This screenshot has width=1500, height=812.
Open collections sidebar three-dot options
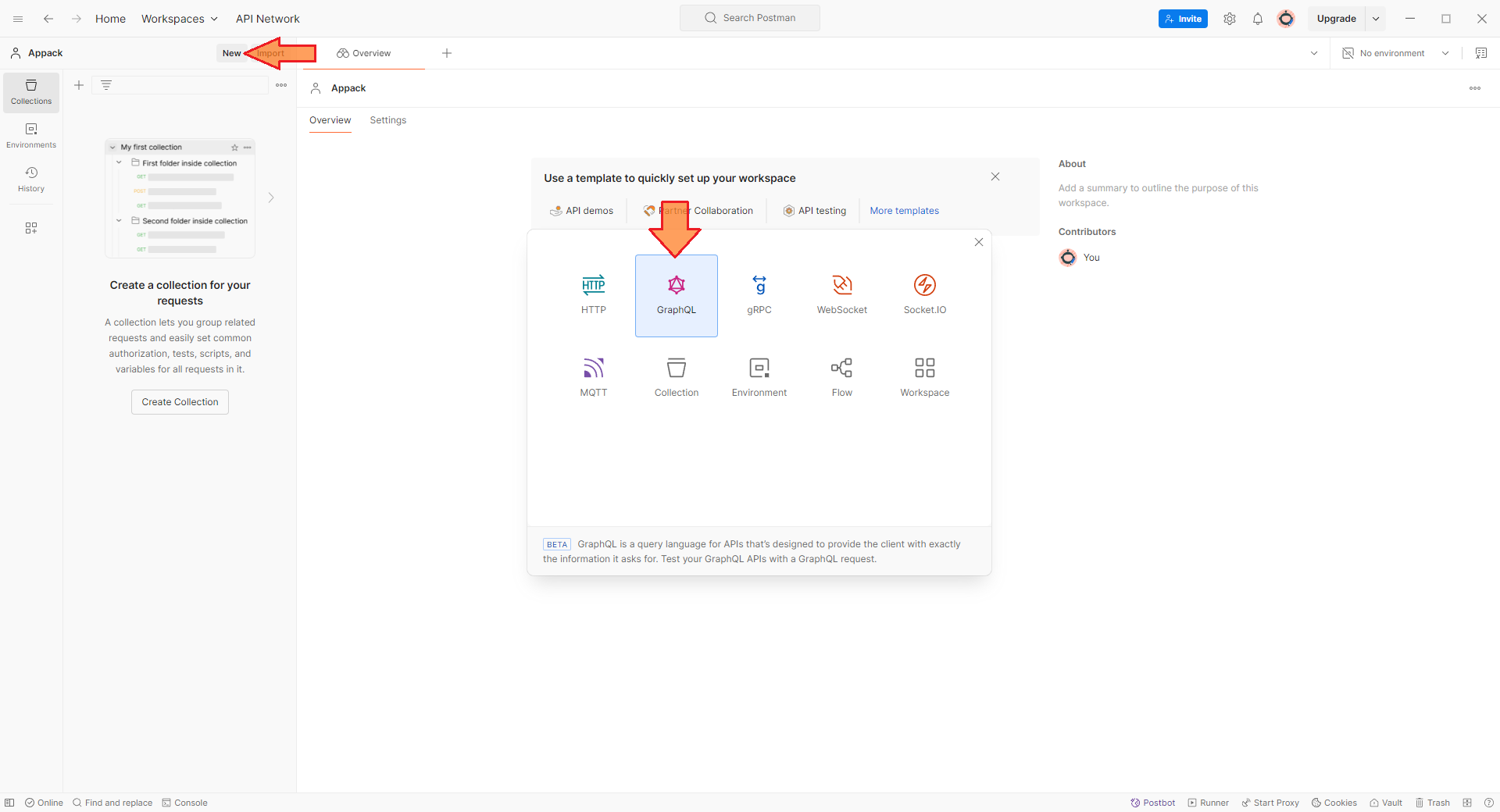[281, 85]
